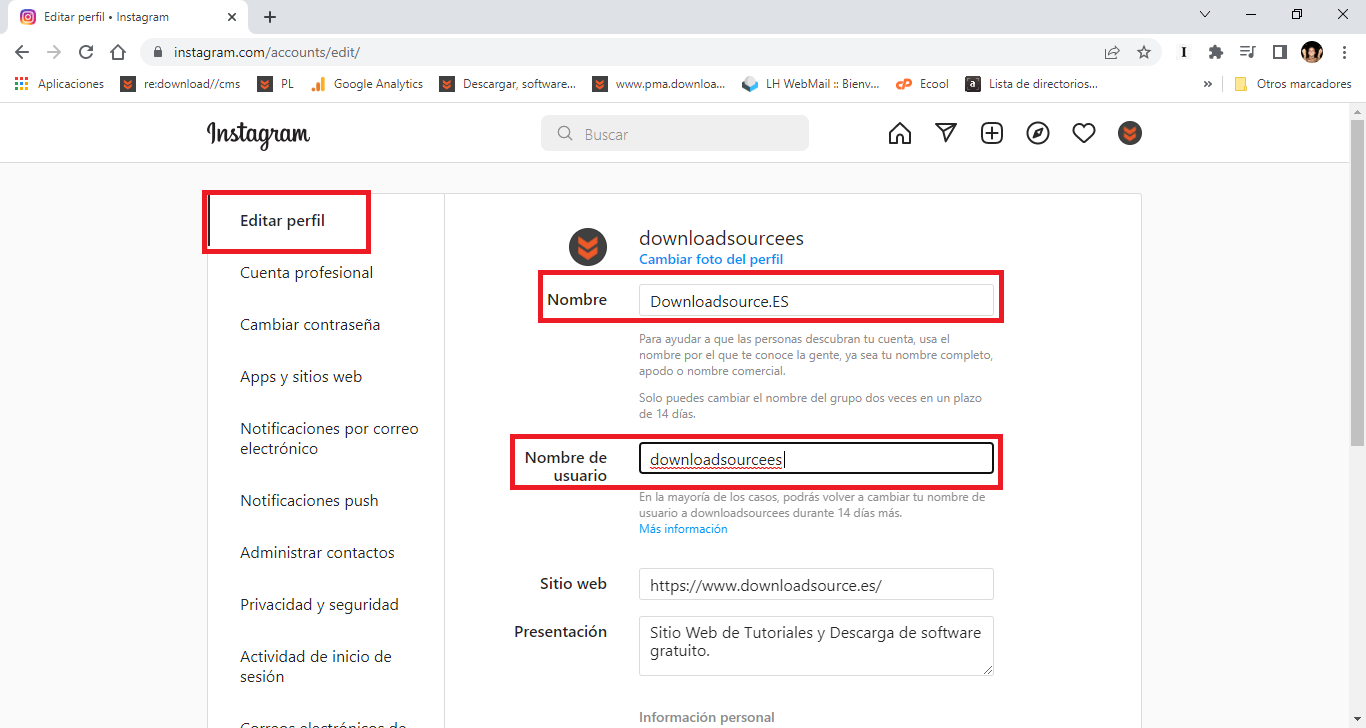Open Cuenta profesional settings

[306, 273]
